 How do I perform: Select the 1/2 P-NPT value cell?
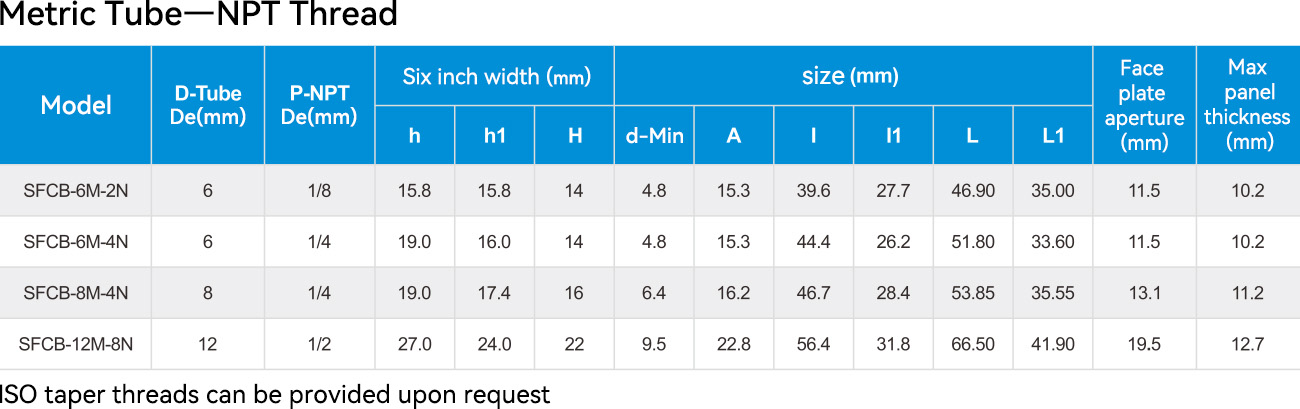coord(320,344)
